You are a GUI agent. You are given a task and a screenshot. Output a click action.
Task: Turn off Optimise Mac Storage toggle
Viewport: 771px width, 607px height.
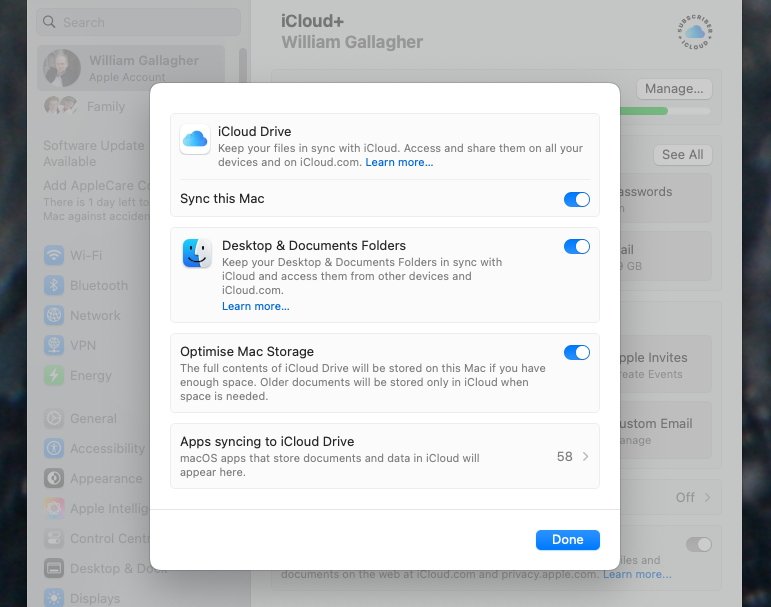[576, 352]
